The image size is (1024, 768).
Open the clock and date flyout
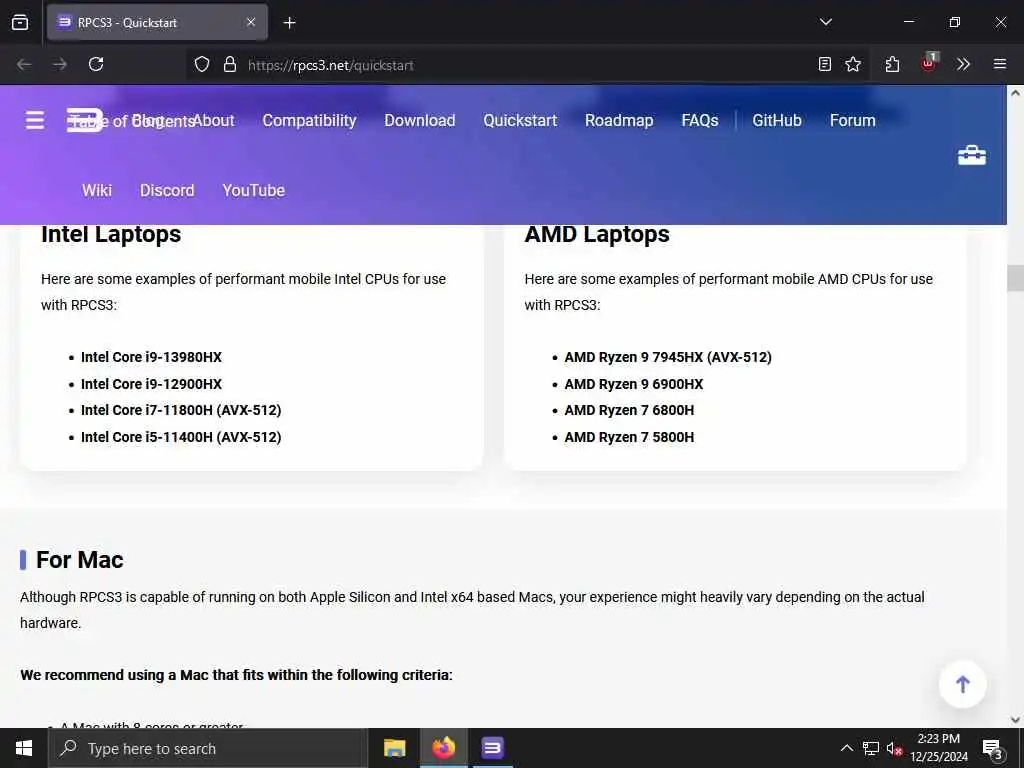pyautogui.click(x=939, y=748)
